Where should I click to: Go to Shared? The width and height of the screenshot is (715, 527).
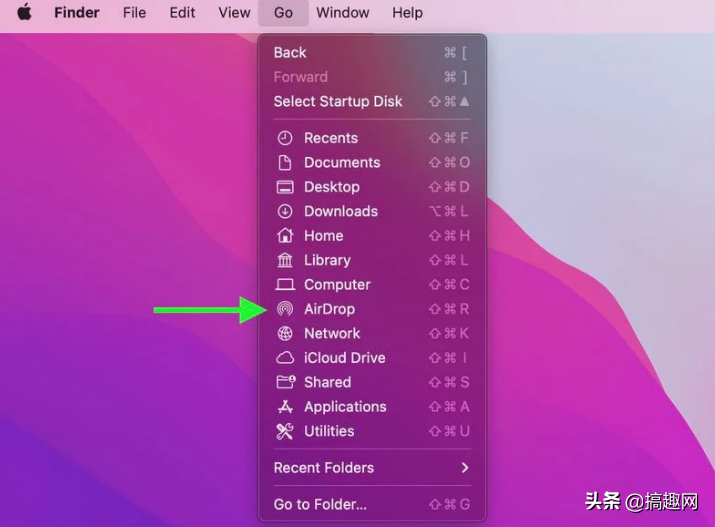pyautogui.click(x=372, y=382)
